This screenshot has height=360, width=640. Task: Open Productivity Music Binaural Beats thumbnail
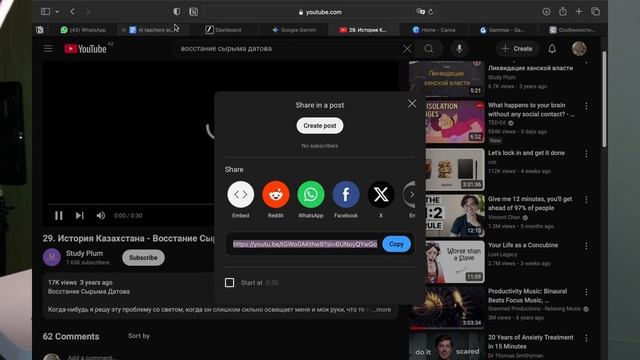447,308
